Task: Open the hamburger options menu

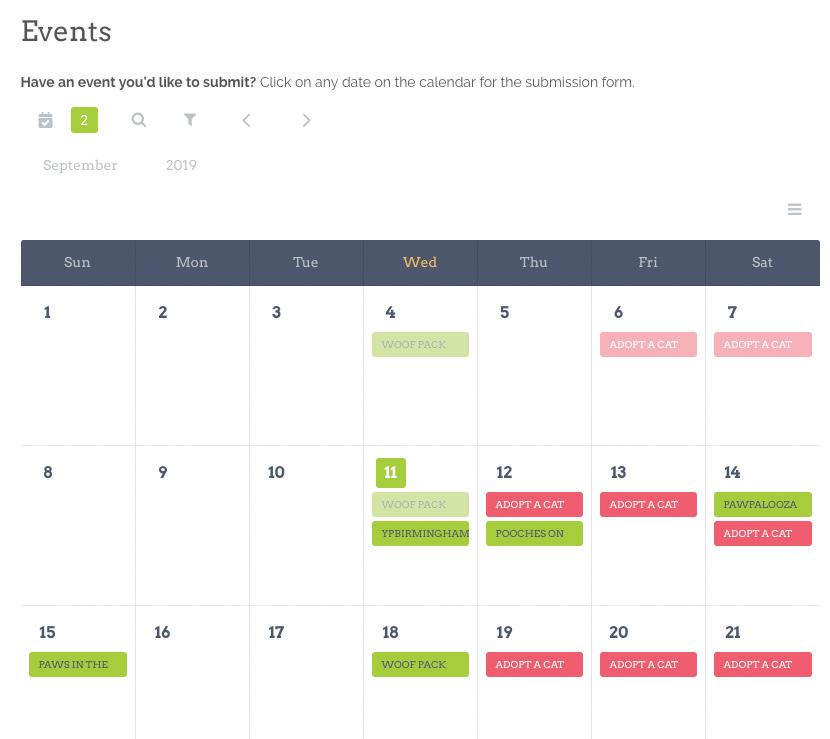Action: coord(794,209)
